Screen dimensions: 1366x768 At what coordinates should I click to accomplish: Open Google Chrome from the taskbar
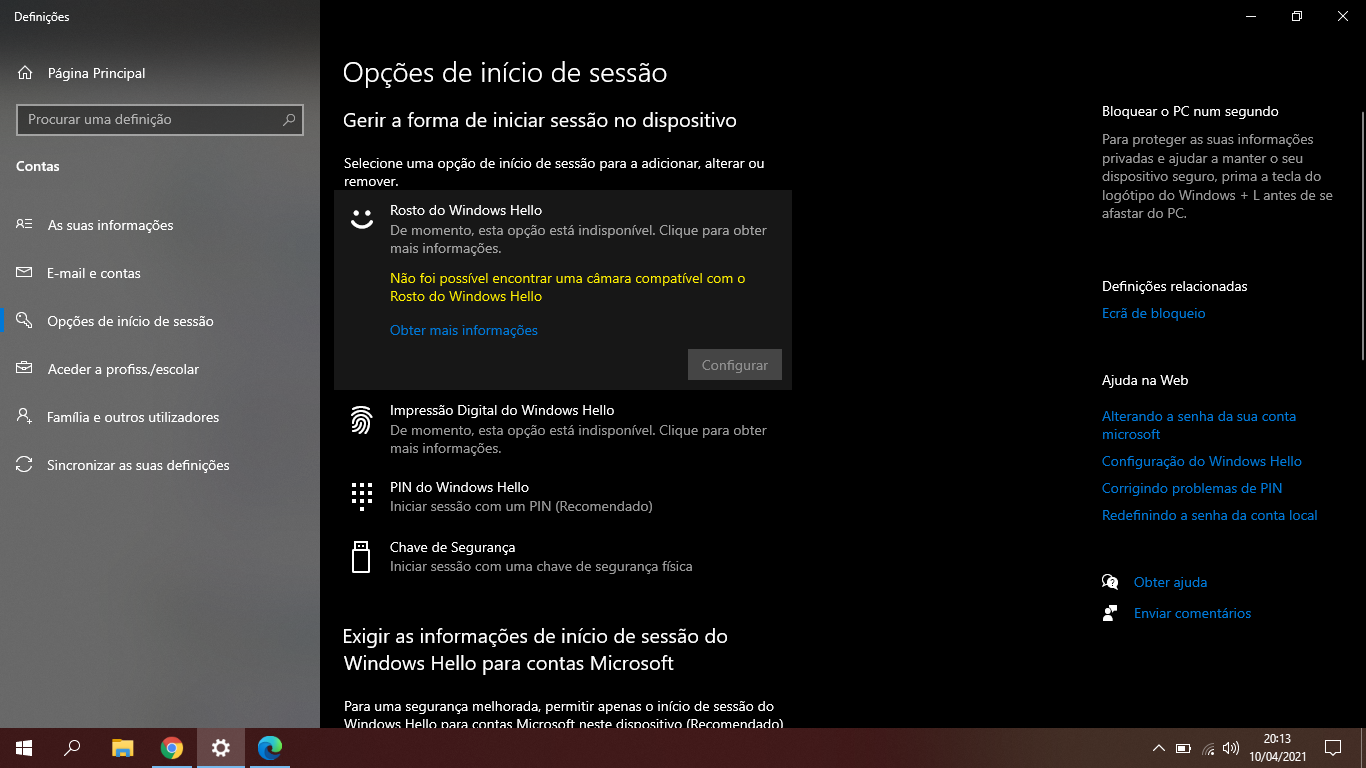(x=172, y=747)
